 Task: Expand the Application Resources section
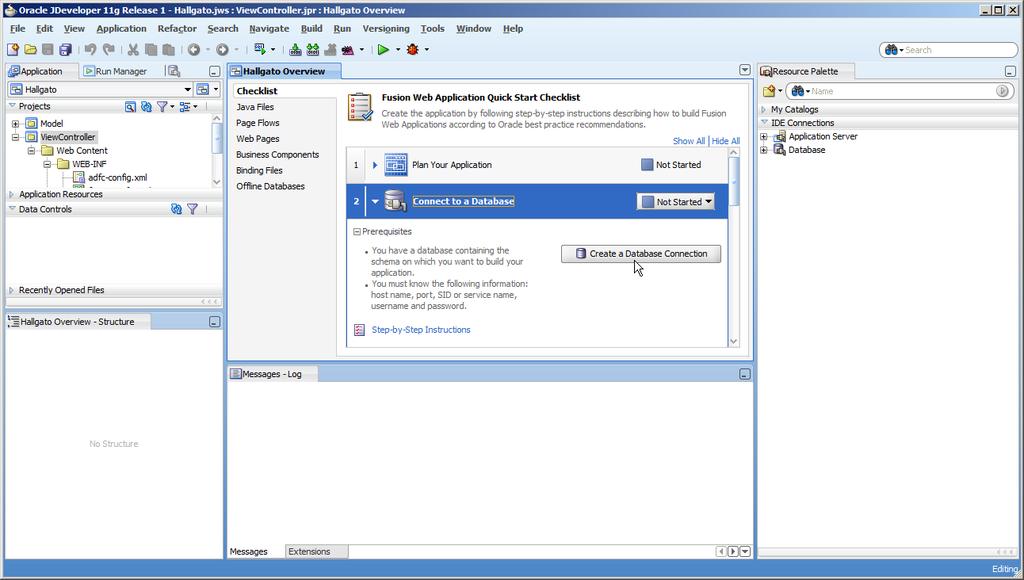[x=11, y=195]
